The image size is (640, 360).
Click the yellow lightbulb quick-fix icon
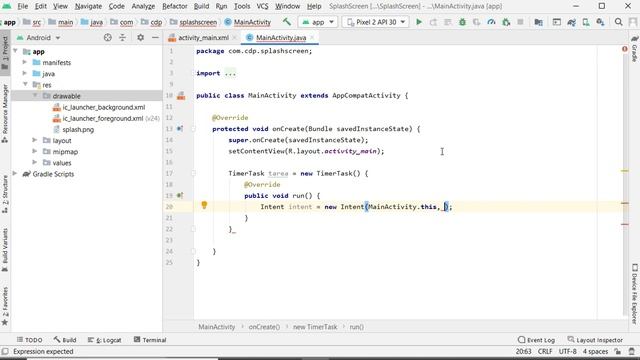tap(204, 205)
